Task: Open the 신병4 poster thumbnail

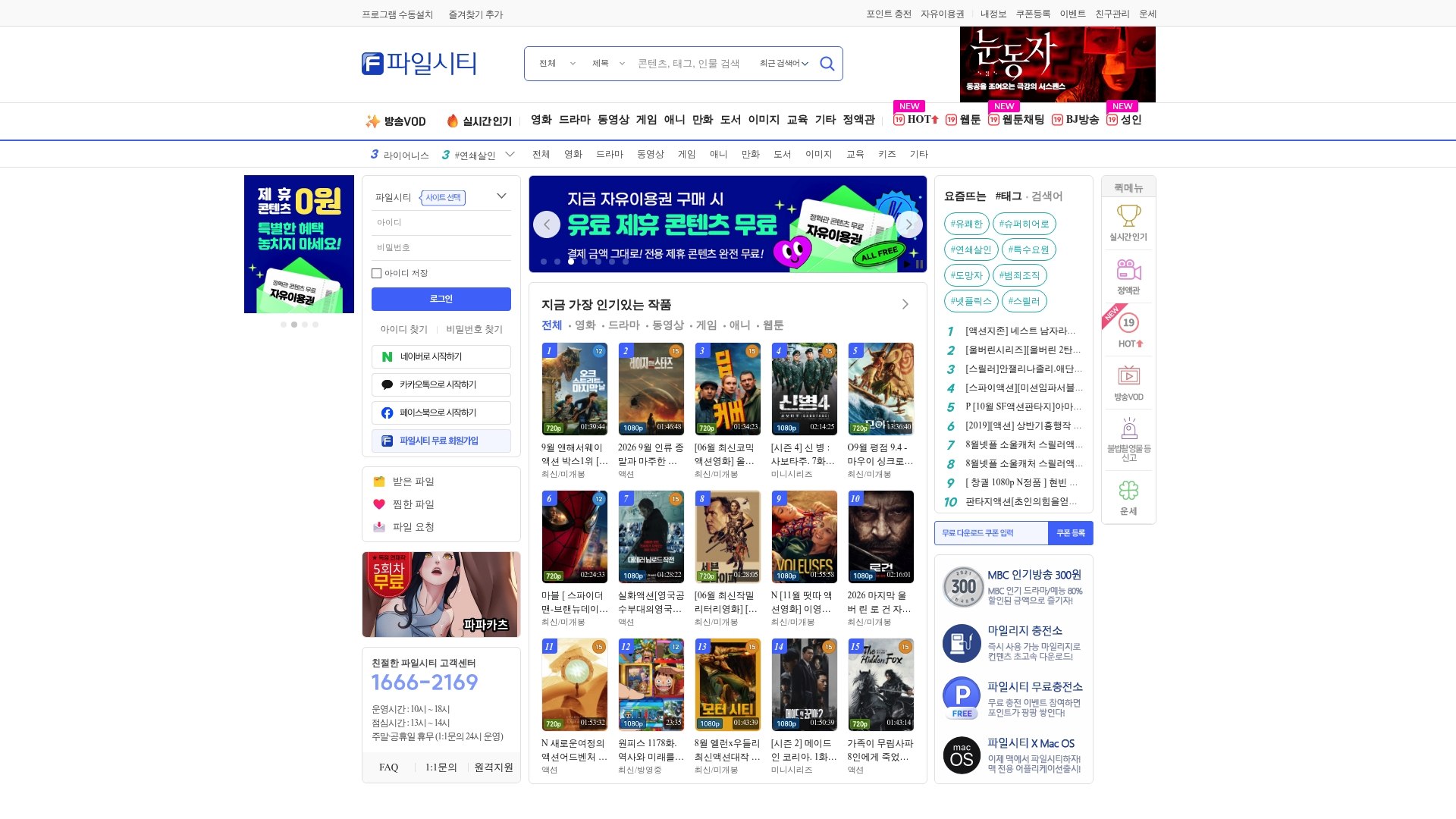Action: point(804,389)
